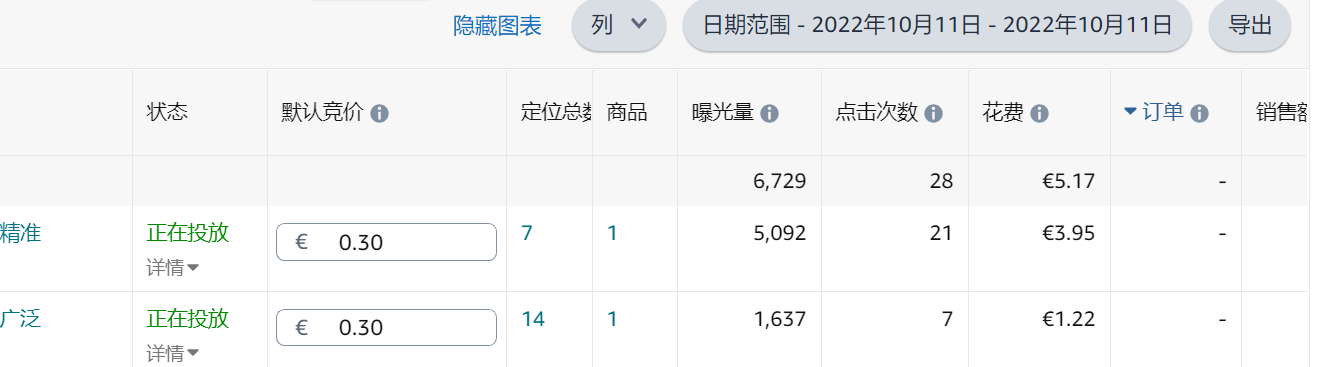Edit the default bid field for 广泛

[386, 328]
